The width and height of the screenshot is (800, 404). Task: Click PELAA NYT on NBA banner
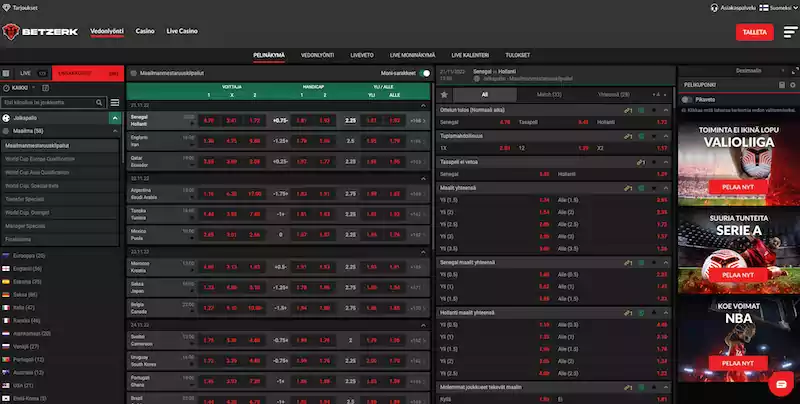pos(738,363)
